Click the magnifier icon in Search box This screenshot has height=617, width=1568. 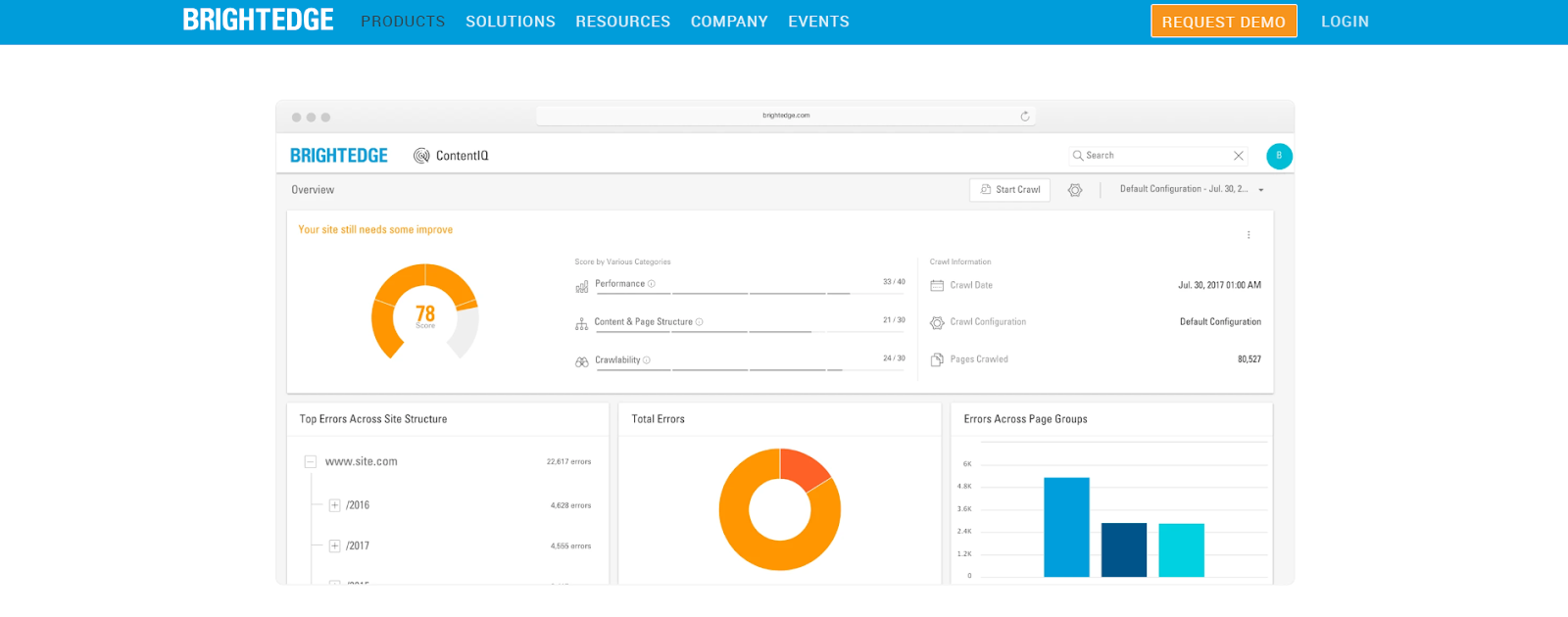pos(1078,156)
